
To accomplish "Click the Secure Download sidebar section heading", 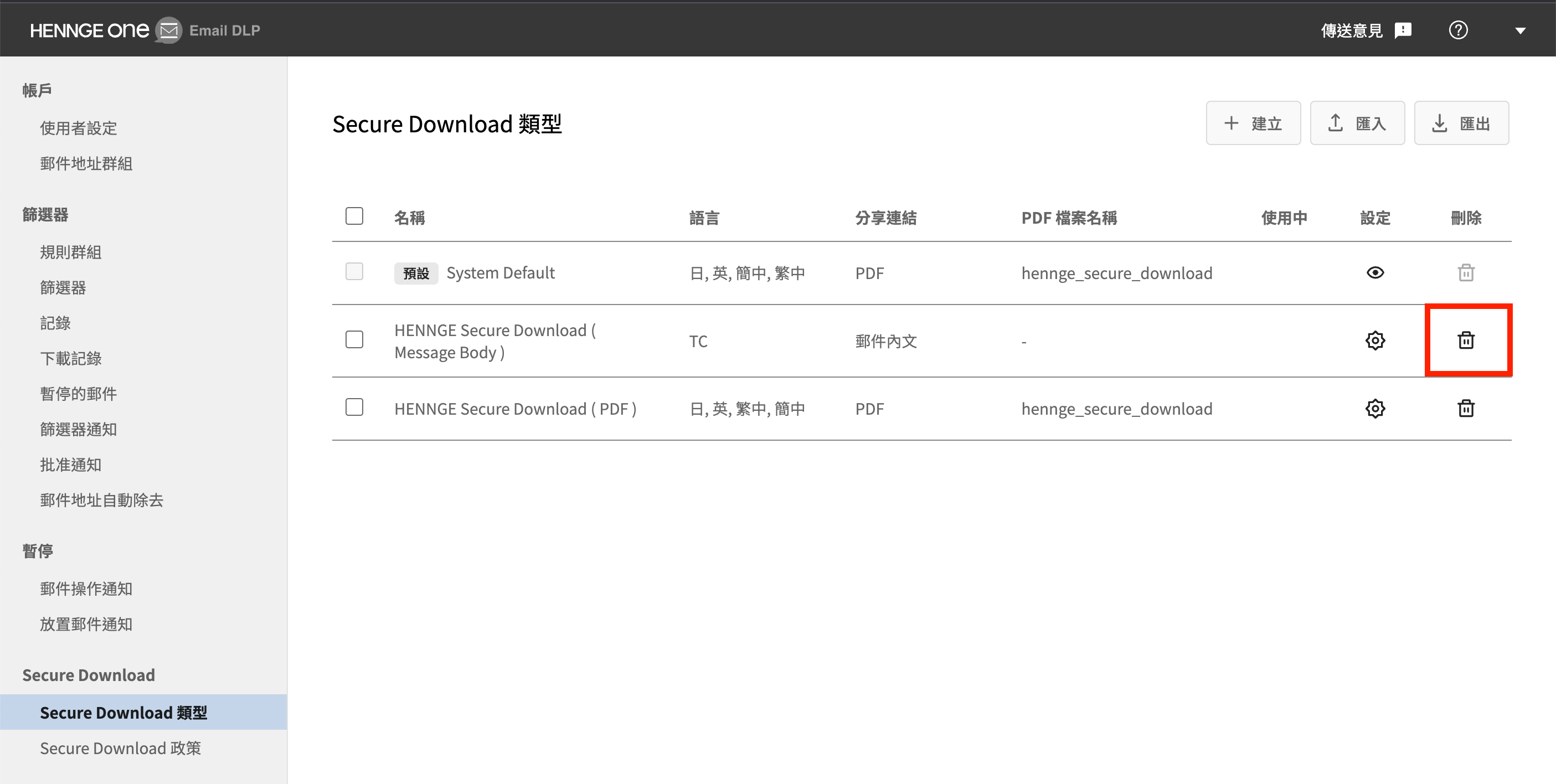I will tap(89, 675).
